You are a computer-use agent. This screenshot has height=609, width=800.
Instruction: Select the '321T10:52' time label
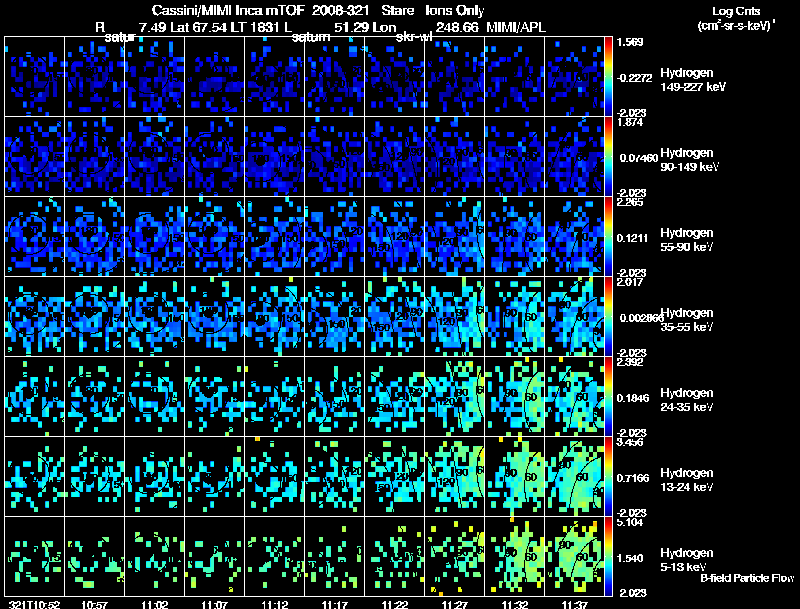click(34, 604)
